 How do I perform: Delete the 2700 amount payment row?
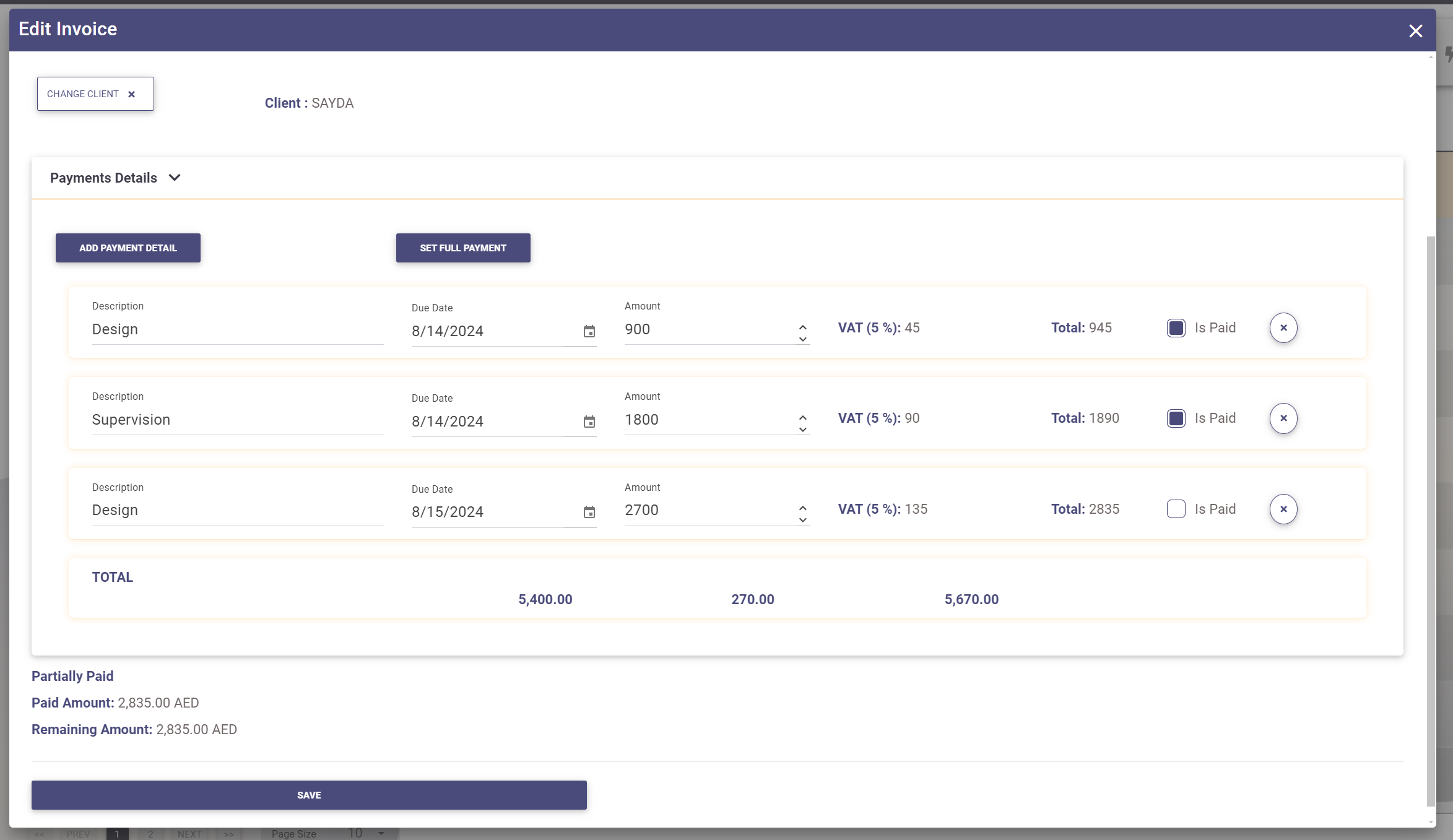[x=1283, y=509]
